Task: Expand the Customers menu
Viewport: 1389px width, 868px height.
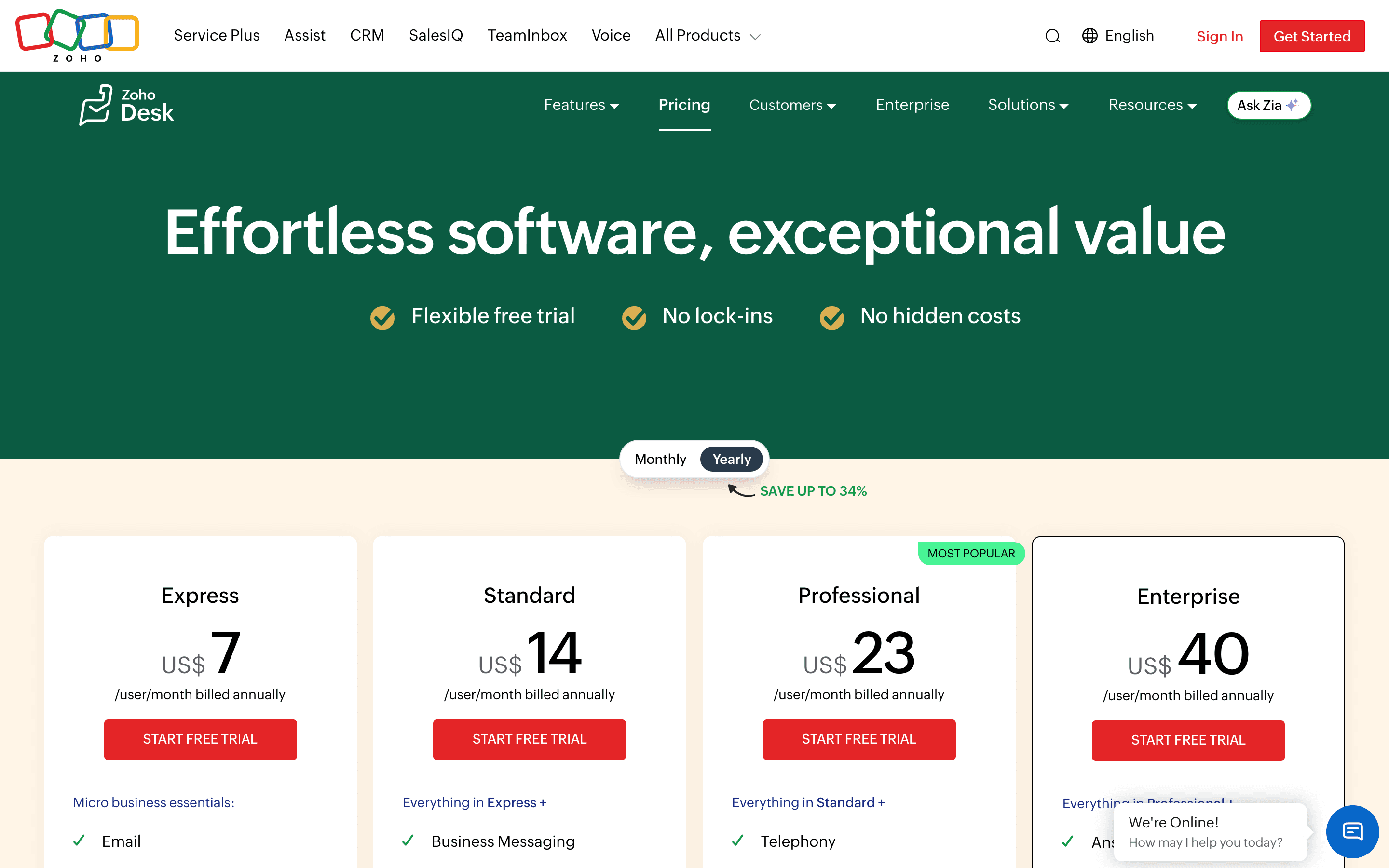Action: pyautogui.click(x=792, y=105)
